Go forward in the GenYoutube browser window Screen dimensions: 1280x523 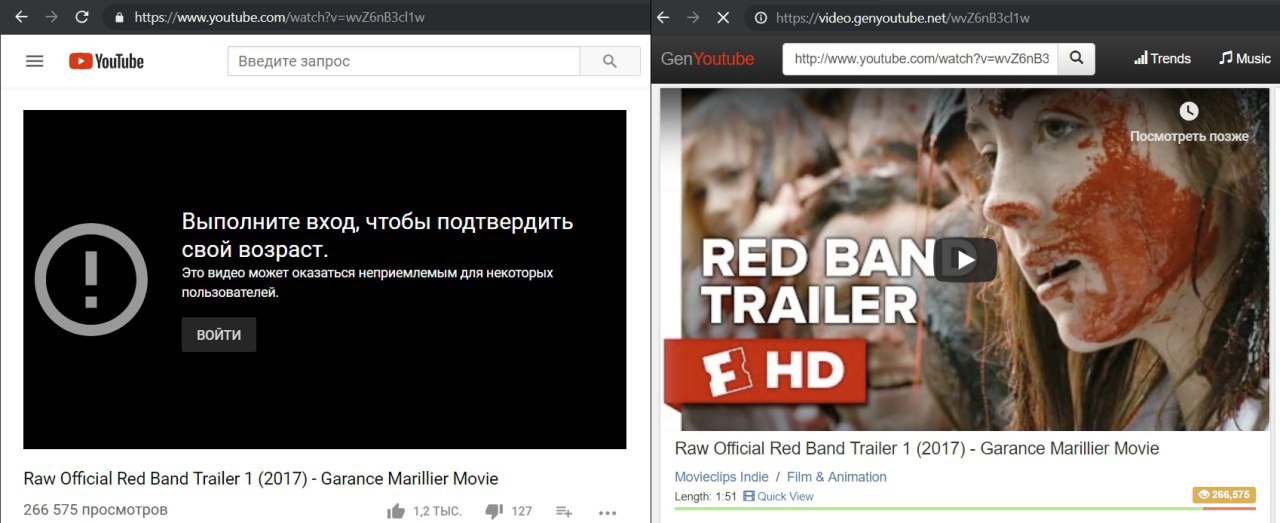(692, 17)
